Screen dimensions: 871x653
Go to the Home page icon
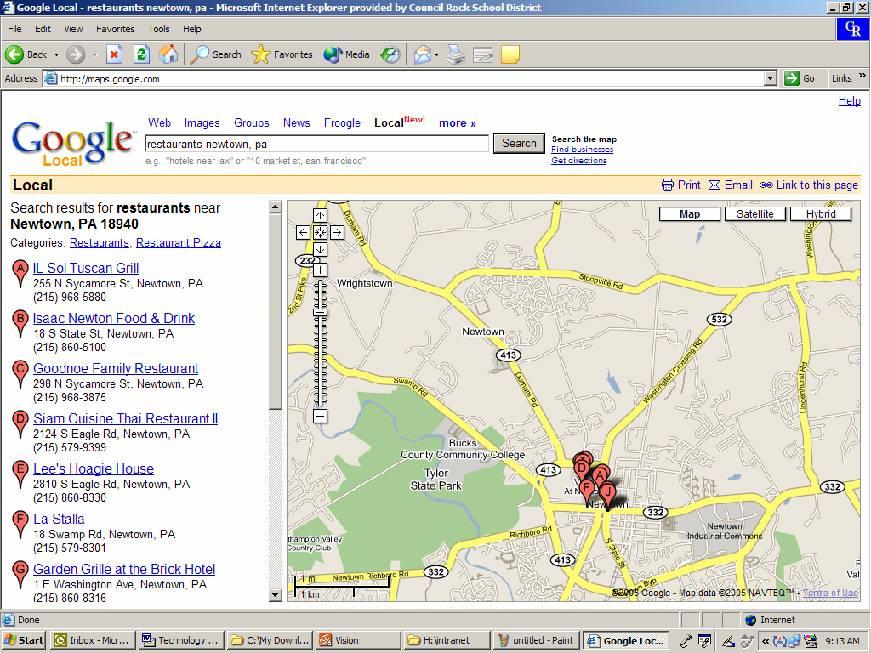coord(169,54)
